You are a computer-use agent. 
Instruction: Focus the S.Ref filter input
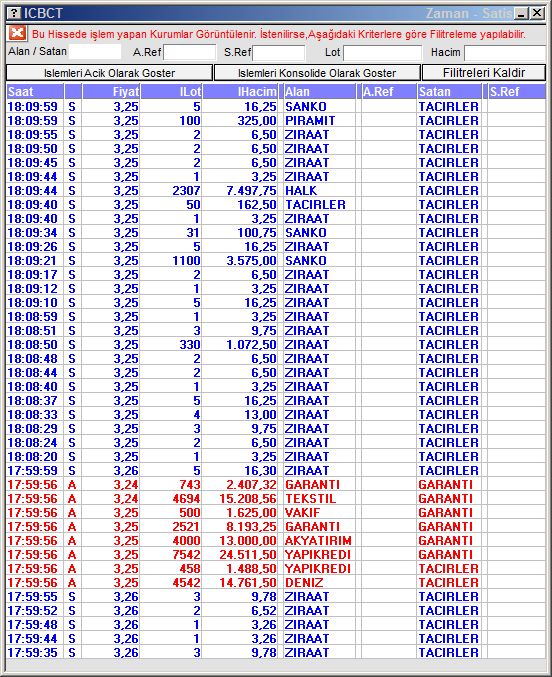(x=279, y=53)
